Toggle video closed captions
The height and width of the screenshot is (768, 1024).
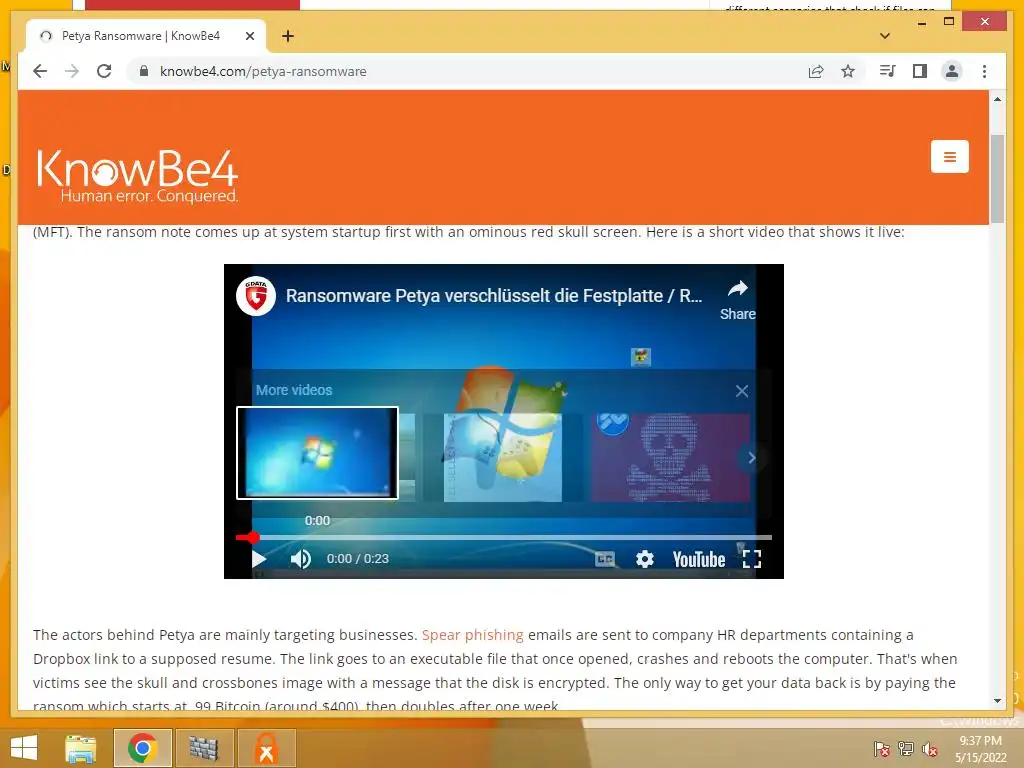(x=605, y=559)
